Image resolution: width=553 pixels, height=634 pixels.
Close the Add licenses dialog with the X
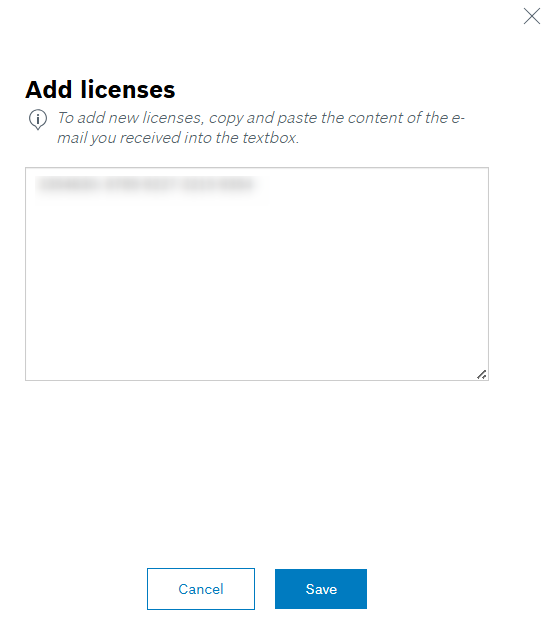tap(532, 16)
